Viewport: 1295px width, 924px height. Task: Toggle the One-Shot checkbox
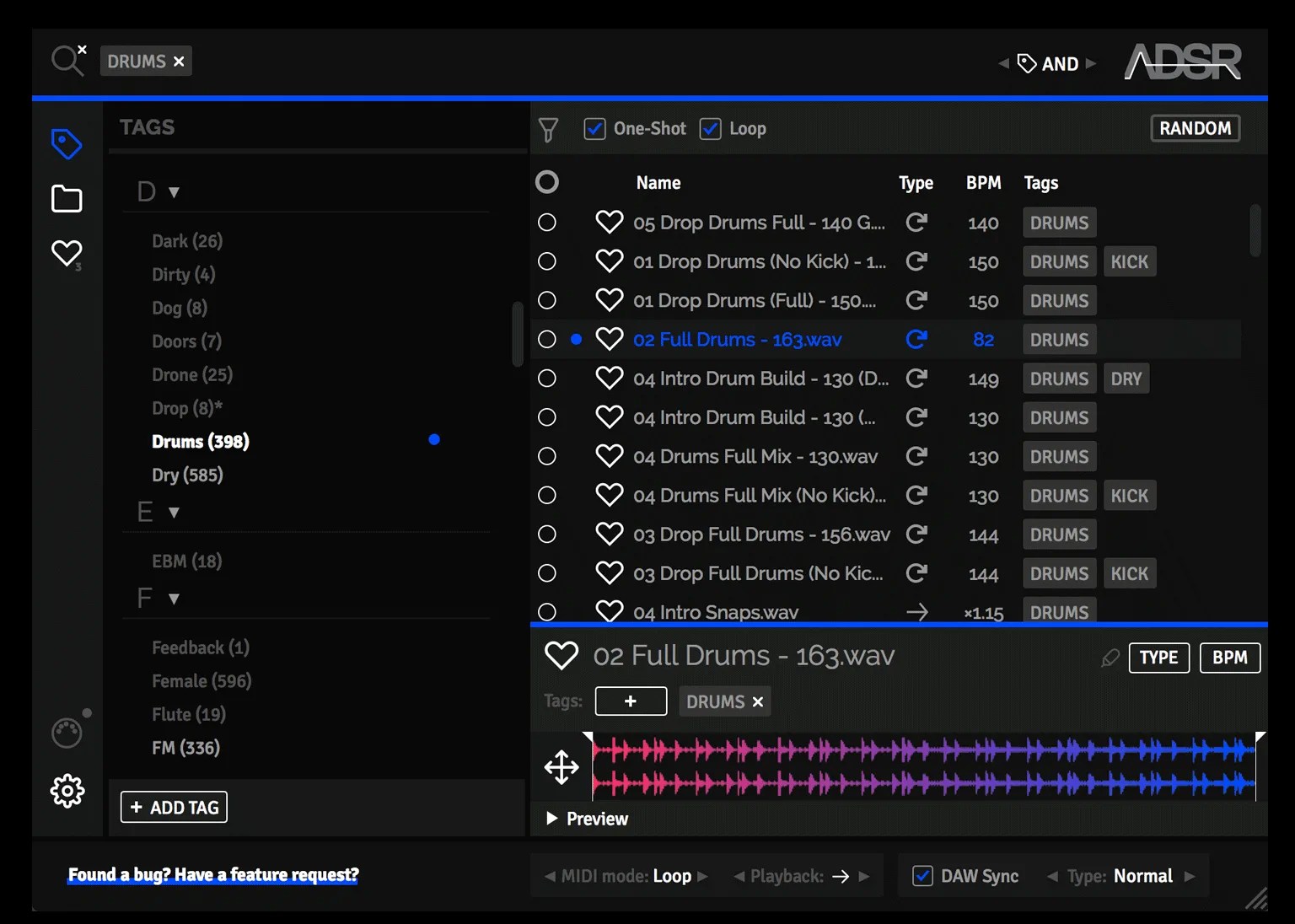click(x=594, y=129)
